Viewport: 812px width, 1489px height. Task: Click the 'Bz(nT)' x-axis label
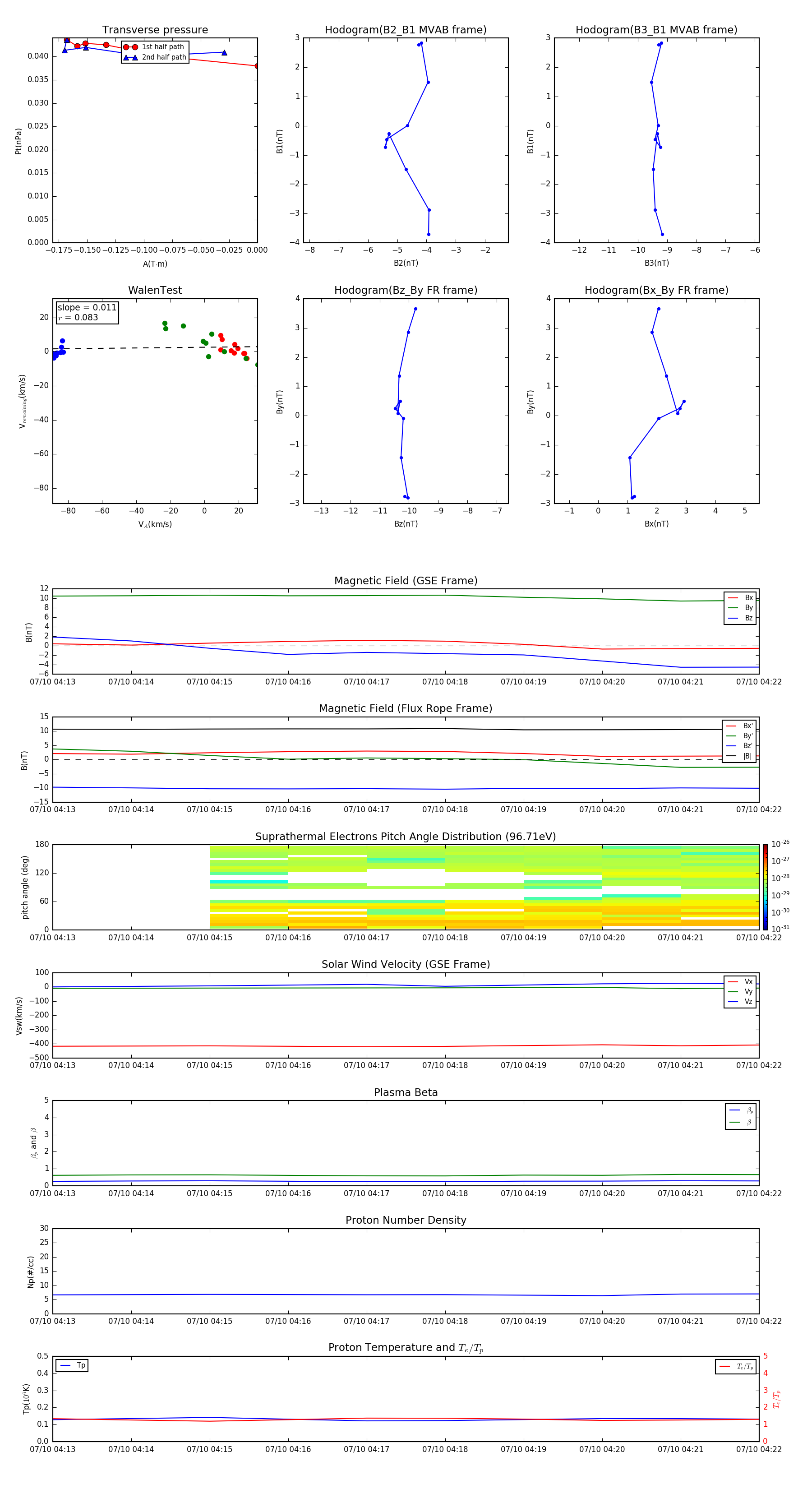(406, 524)
